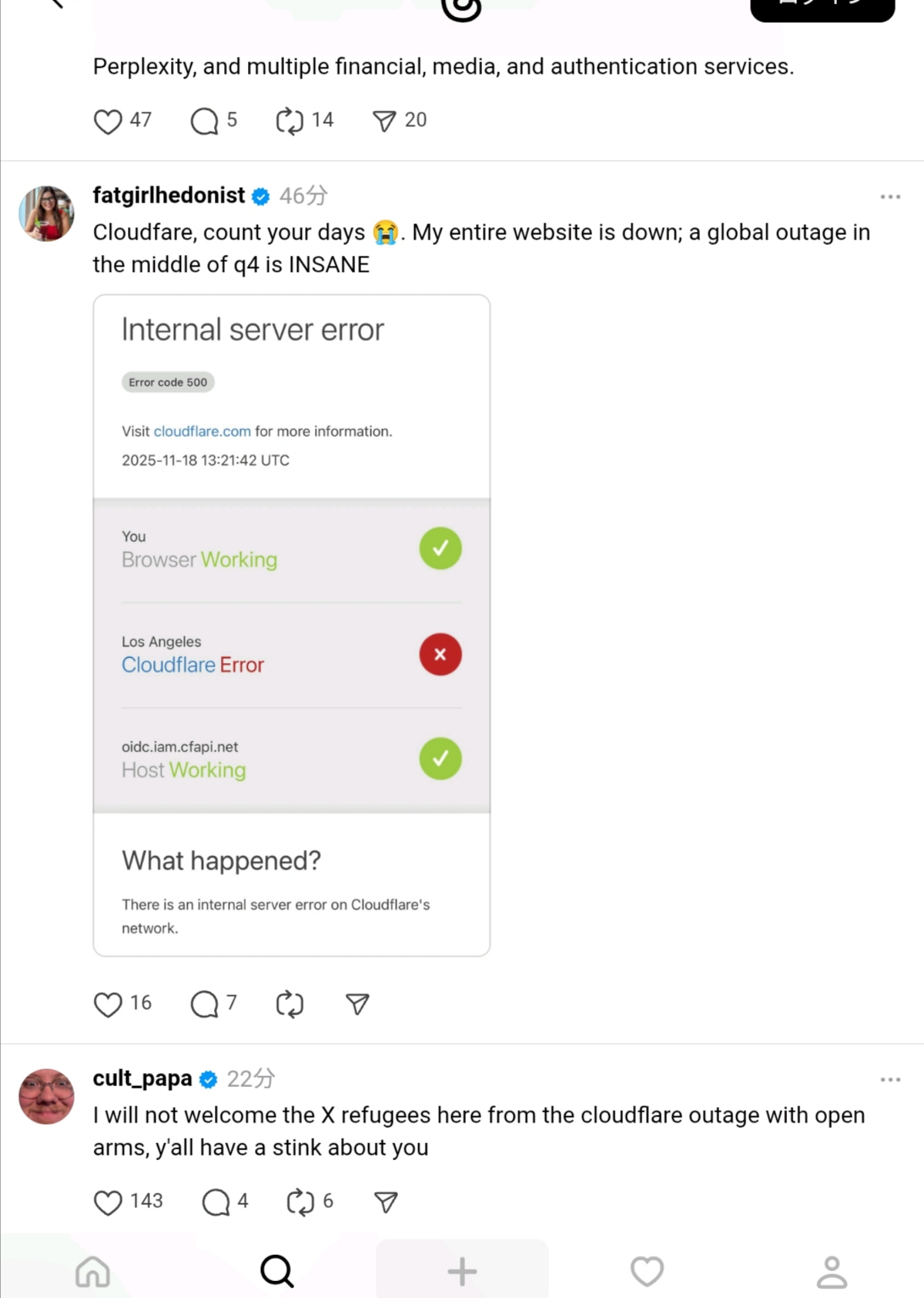
Task: Open more options for cult_papa's post
Action: coord(890,1080)
